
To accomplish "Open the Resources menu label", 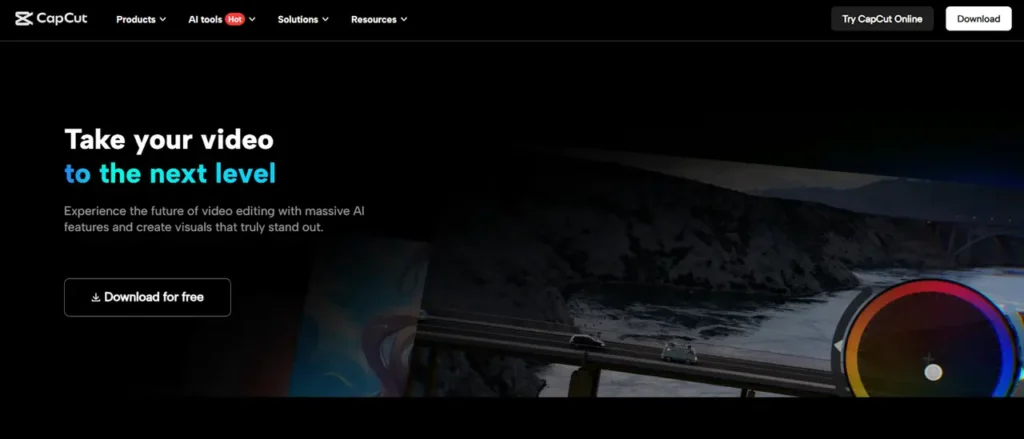I will [x=374, y=19].
